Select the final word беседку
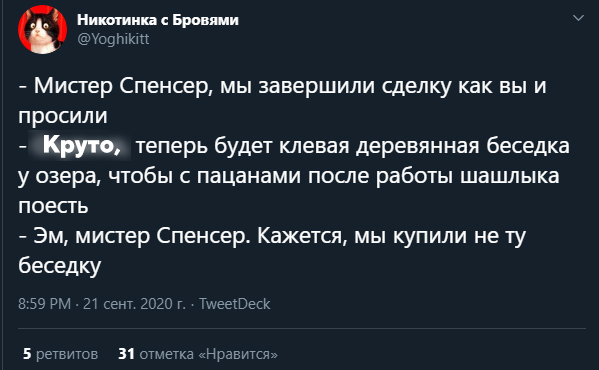This screenshot has height=370, width=599. [x=60, y=266]
